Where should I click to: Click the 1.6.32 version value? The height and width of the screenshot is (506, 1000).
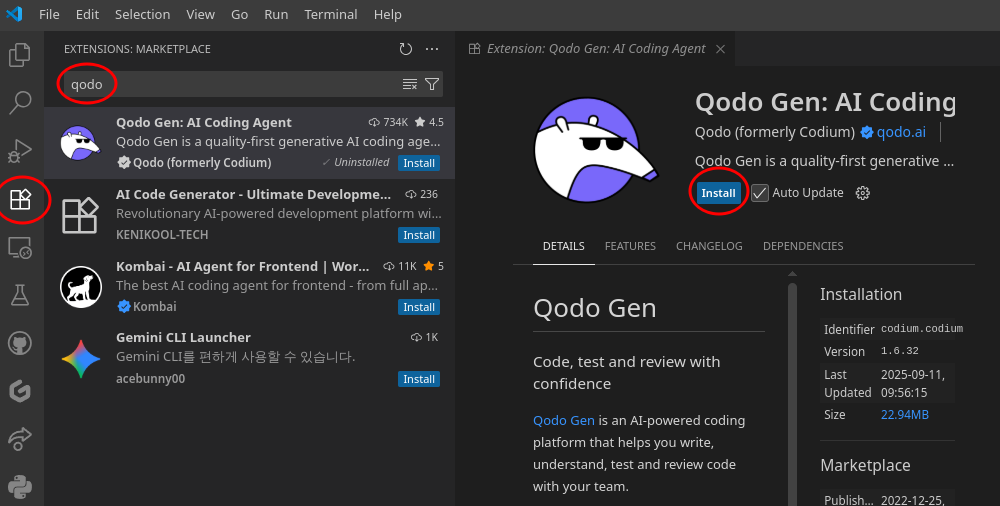(x=899, y=351)
